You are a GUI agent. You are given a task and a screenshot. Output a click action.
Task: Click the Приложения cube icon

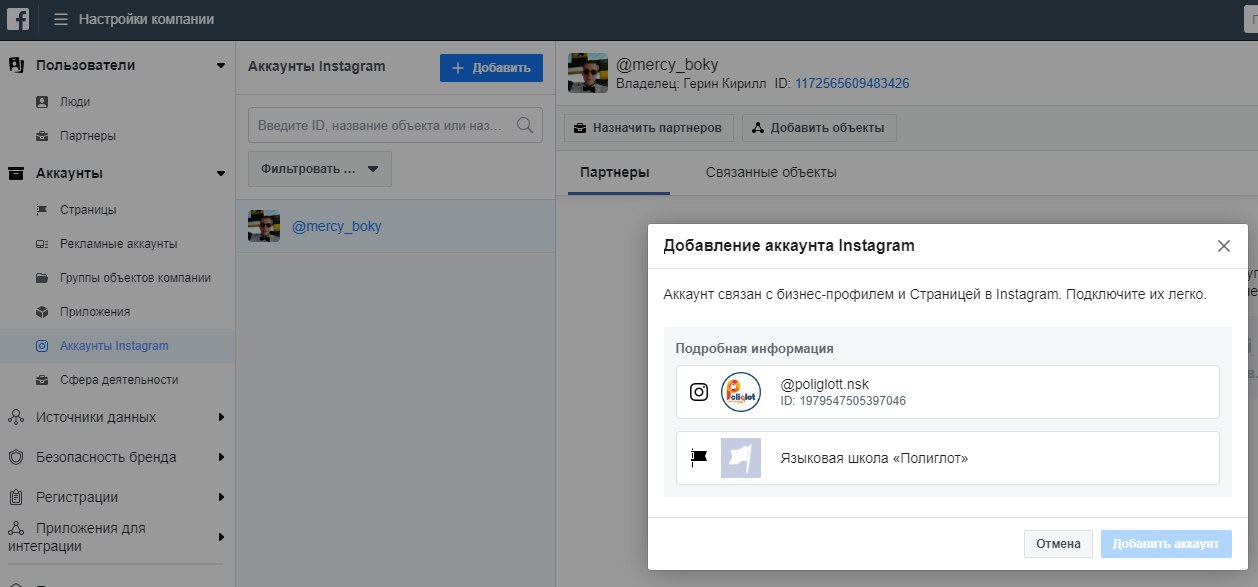coord(41,312)
